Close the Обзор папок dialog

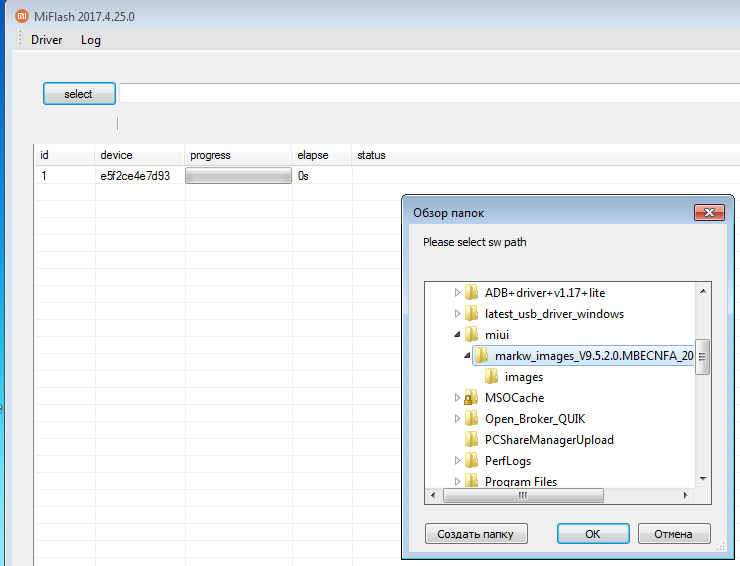(x=709, y=212)
